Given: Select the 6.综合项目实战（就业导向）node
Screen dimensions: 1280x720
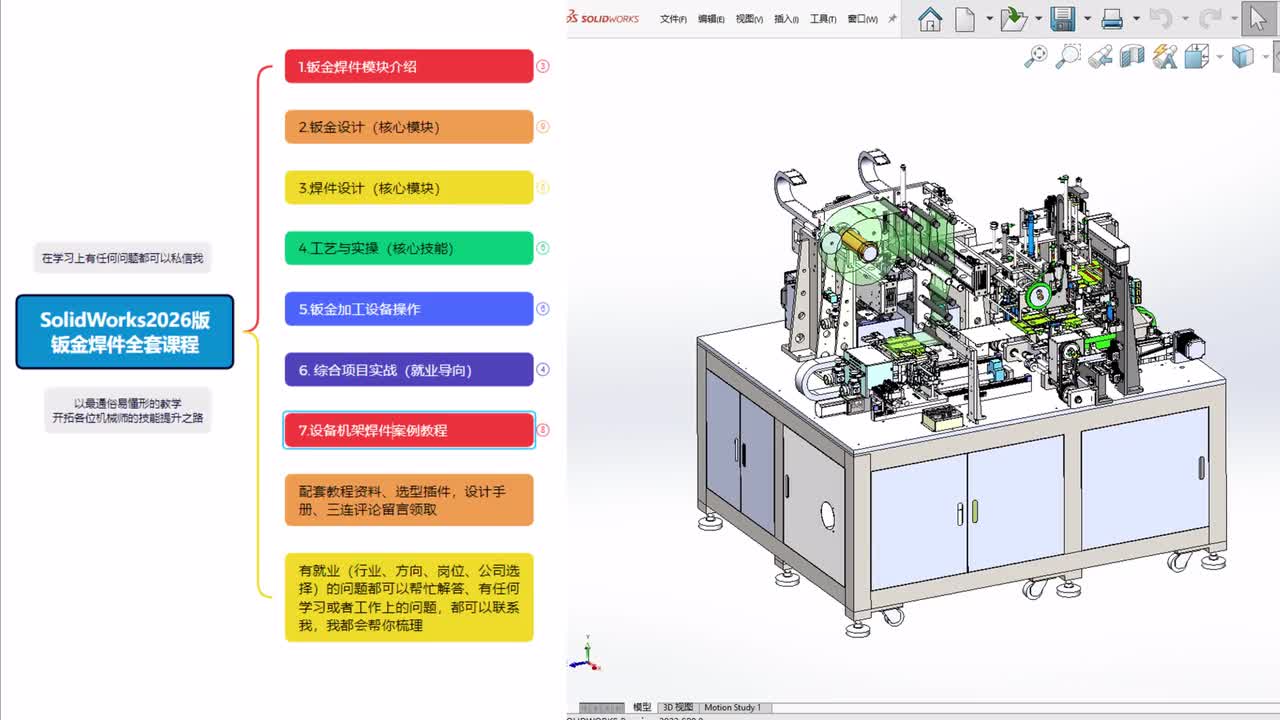Looking at the screenshot, I should tap(409, 370).
